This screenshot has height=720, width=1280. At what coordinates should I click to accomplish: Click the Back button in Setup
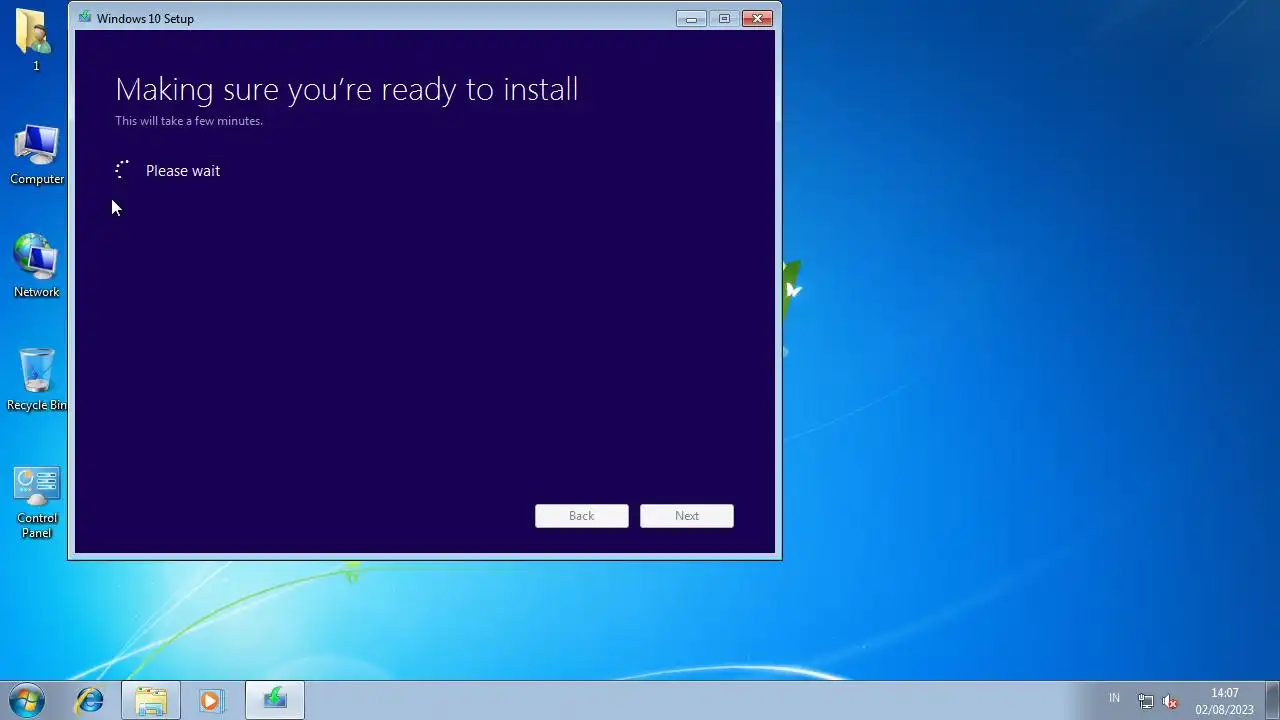tap(582, 516)
